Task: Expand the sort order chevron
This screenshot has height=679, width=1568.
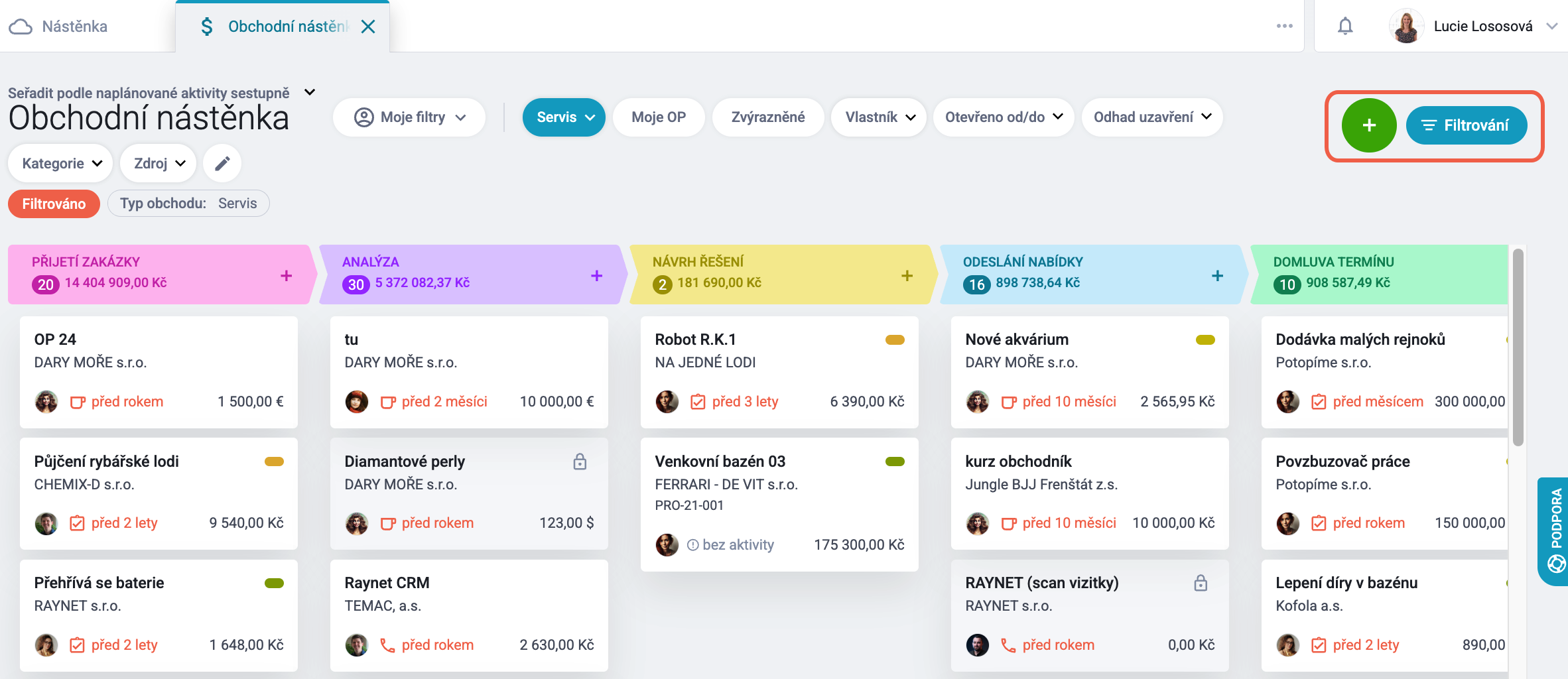Action: click(309, 93)
